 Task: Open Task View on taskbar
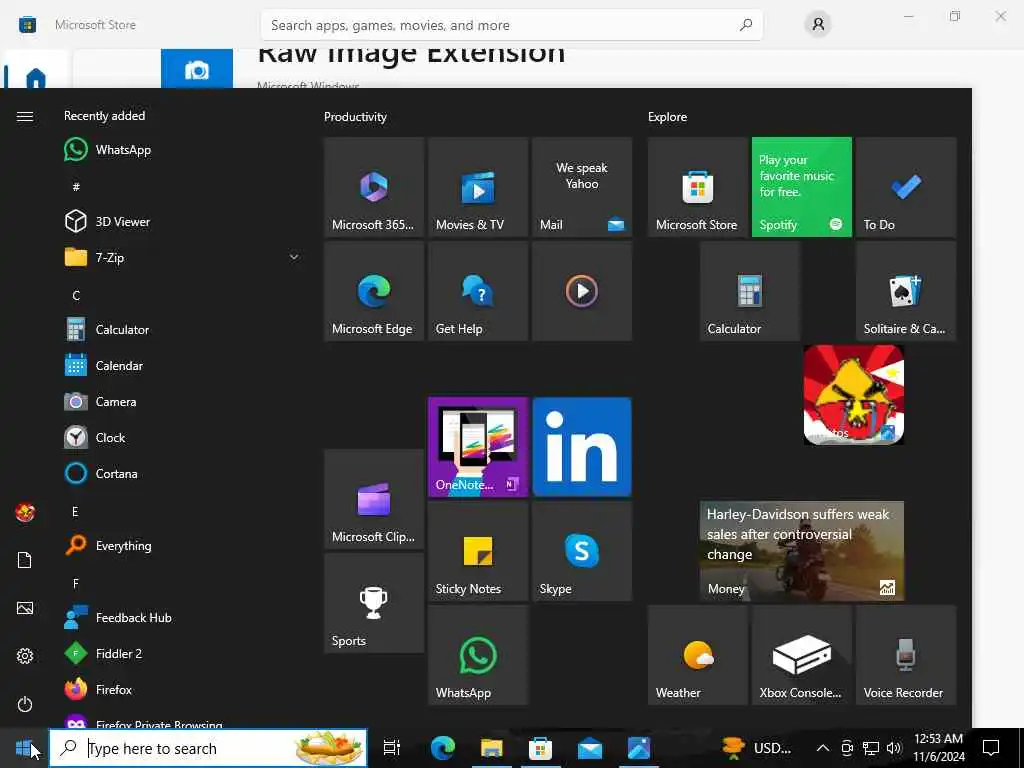pos(392,748)
